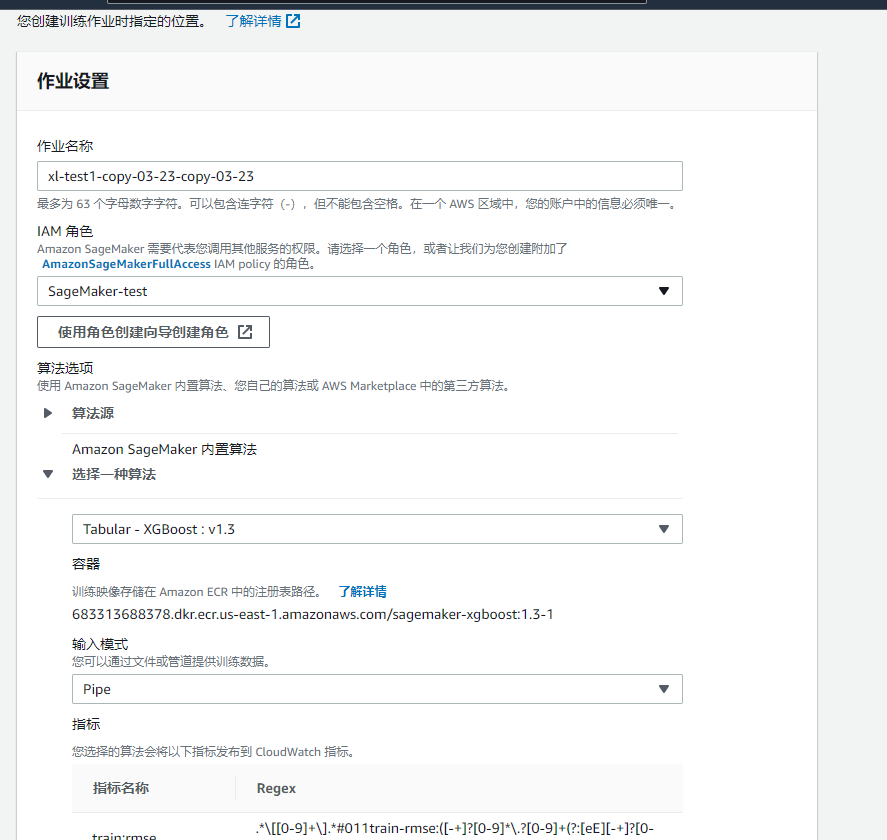This screenshot has height=840, width=887.
Task: Open the IAM role dropdown showing SageMaker-test
Action: 360,291
